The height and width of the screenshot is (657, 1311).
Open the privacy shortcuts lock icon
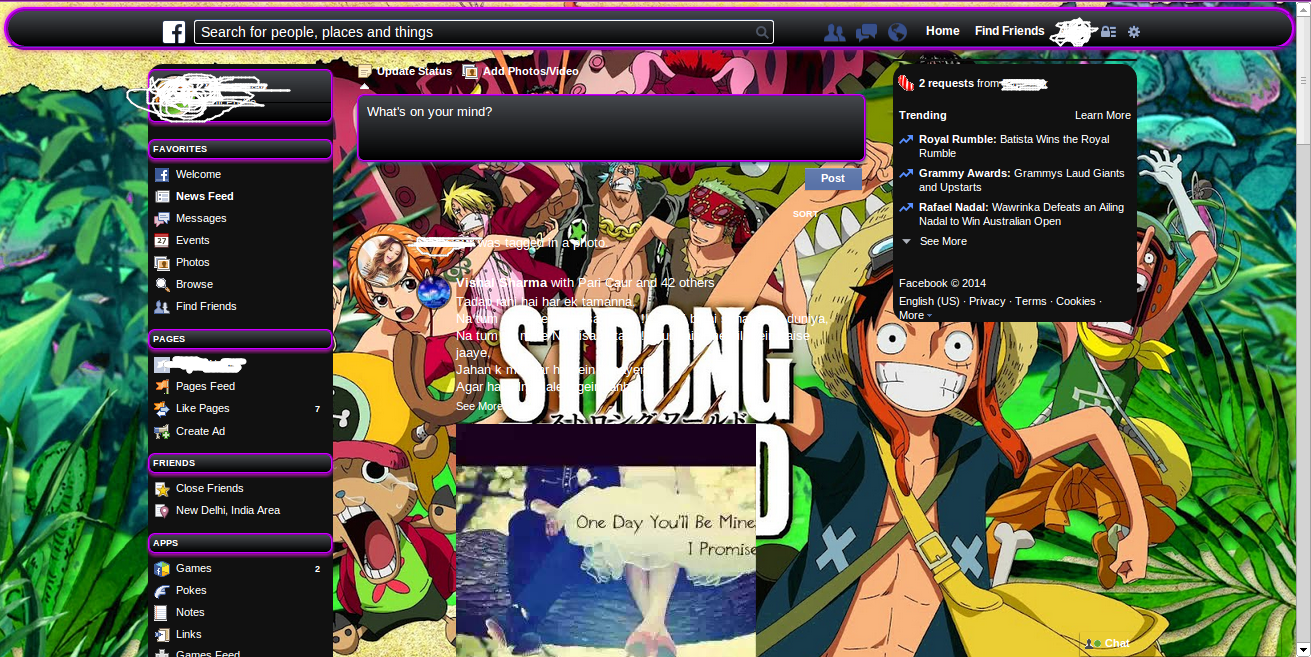tap(1108, 32)
